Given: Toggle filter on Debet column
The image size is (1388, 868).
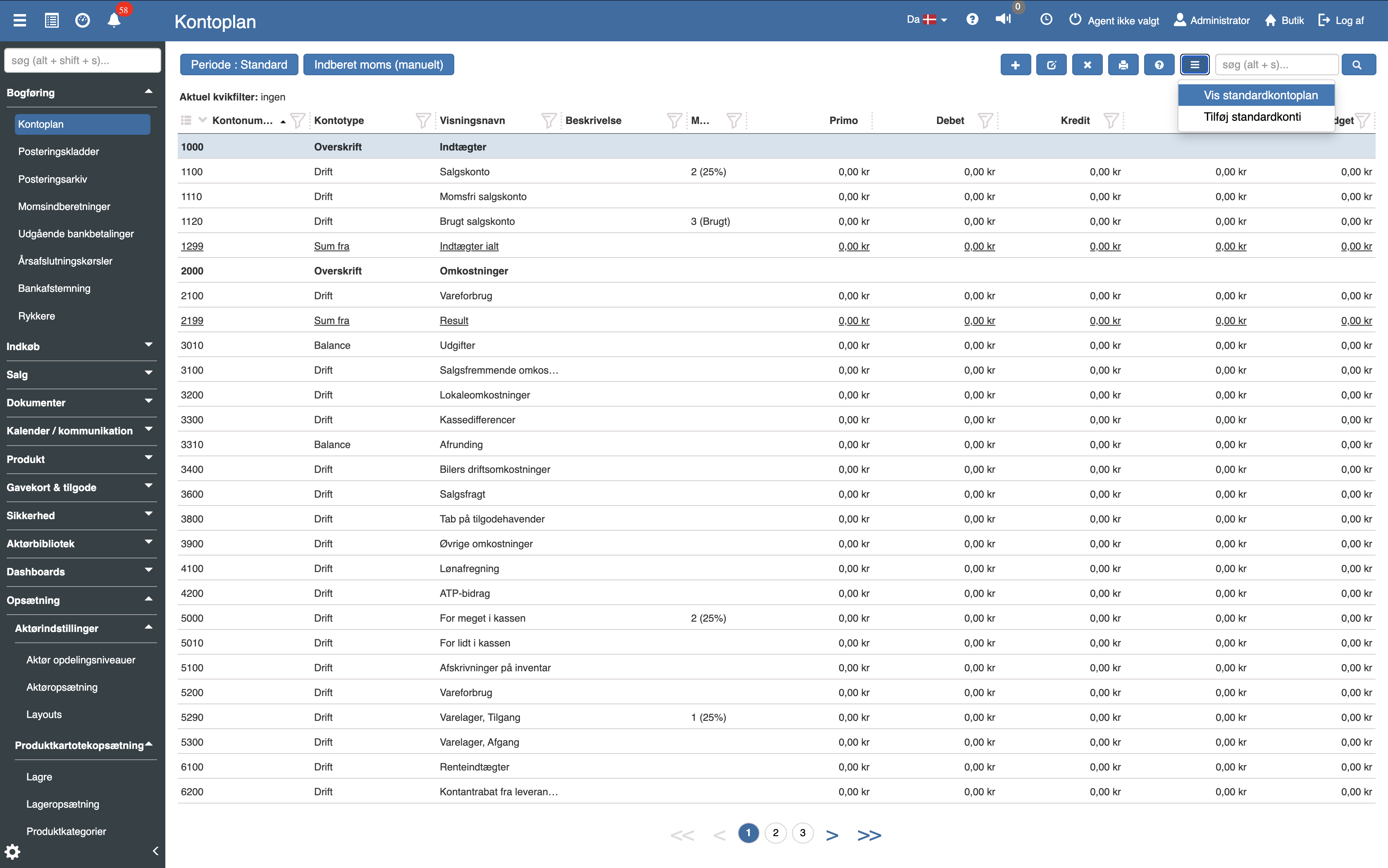Looking at the screenshot, I should click(x=985, y=121).
